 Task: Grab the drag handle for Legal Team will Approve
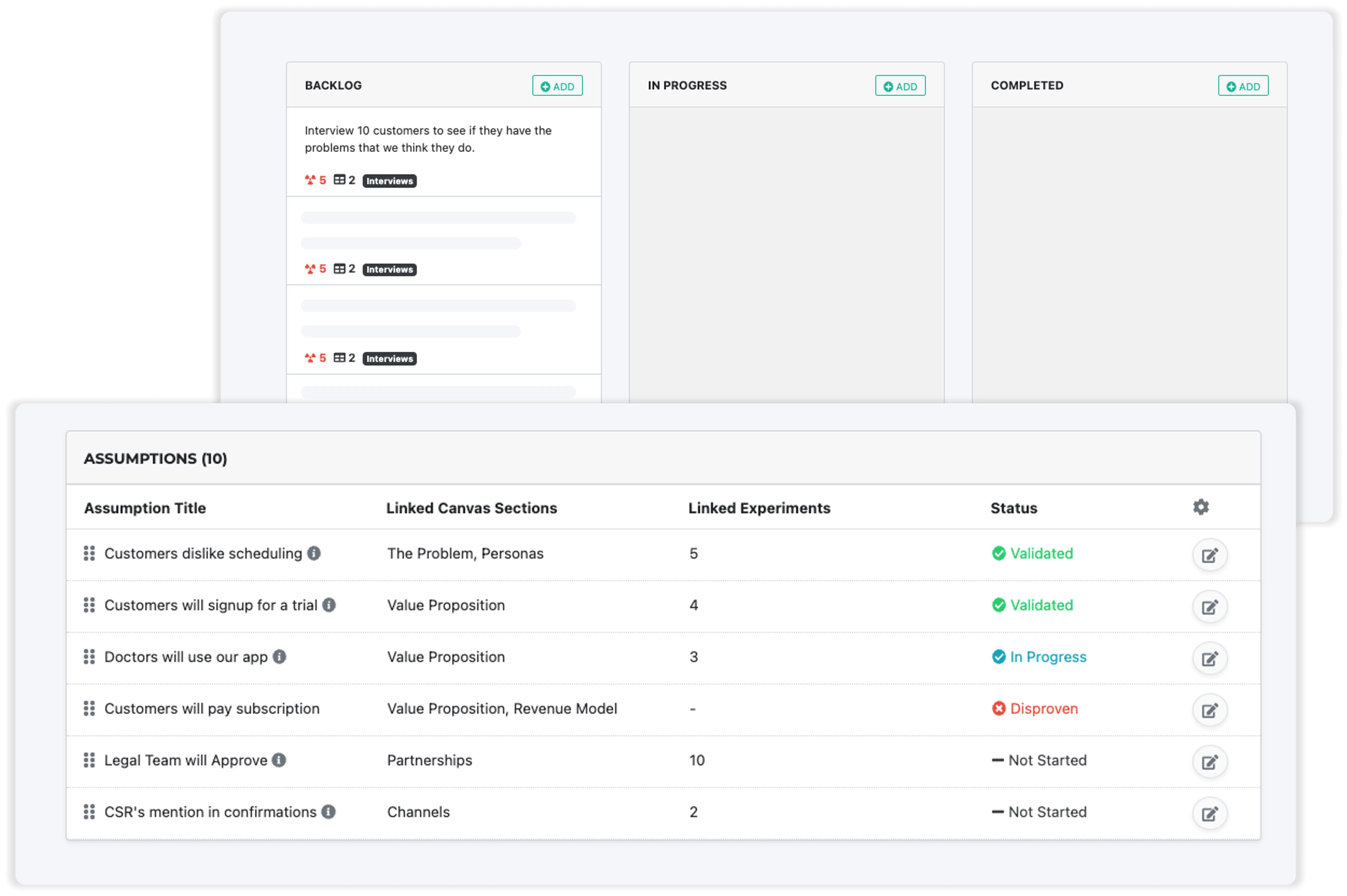[89, 760]
